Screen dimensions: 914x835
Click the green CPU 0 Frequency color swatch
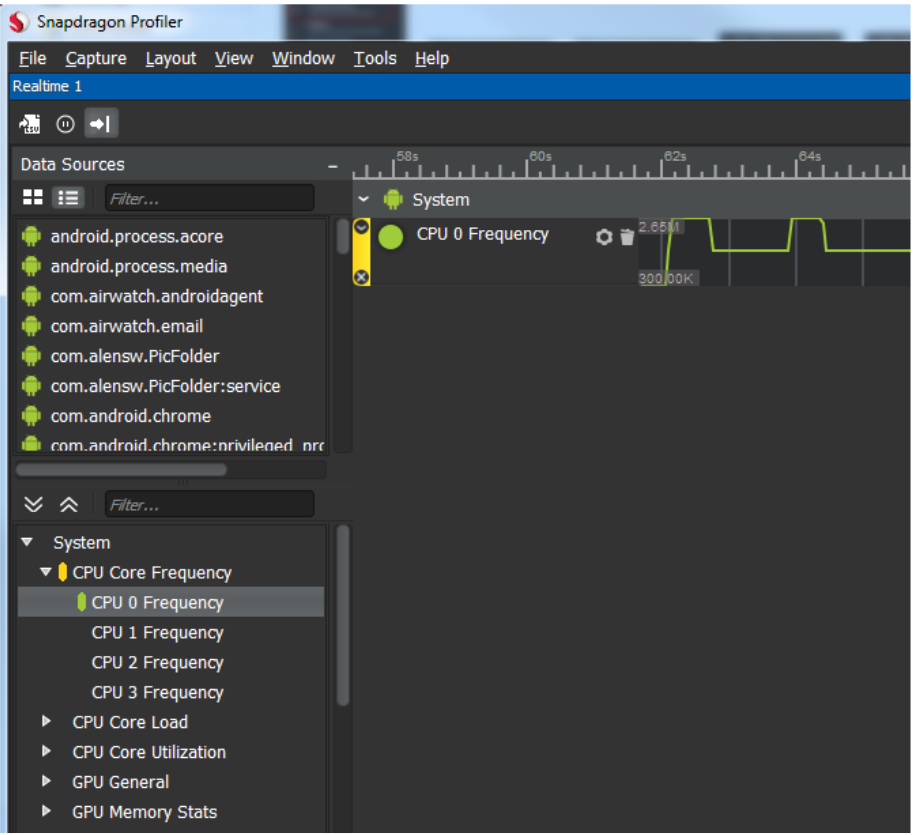391,237
